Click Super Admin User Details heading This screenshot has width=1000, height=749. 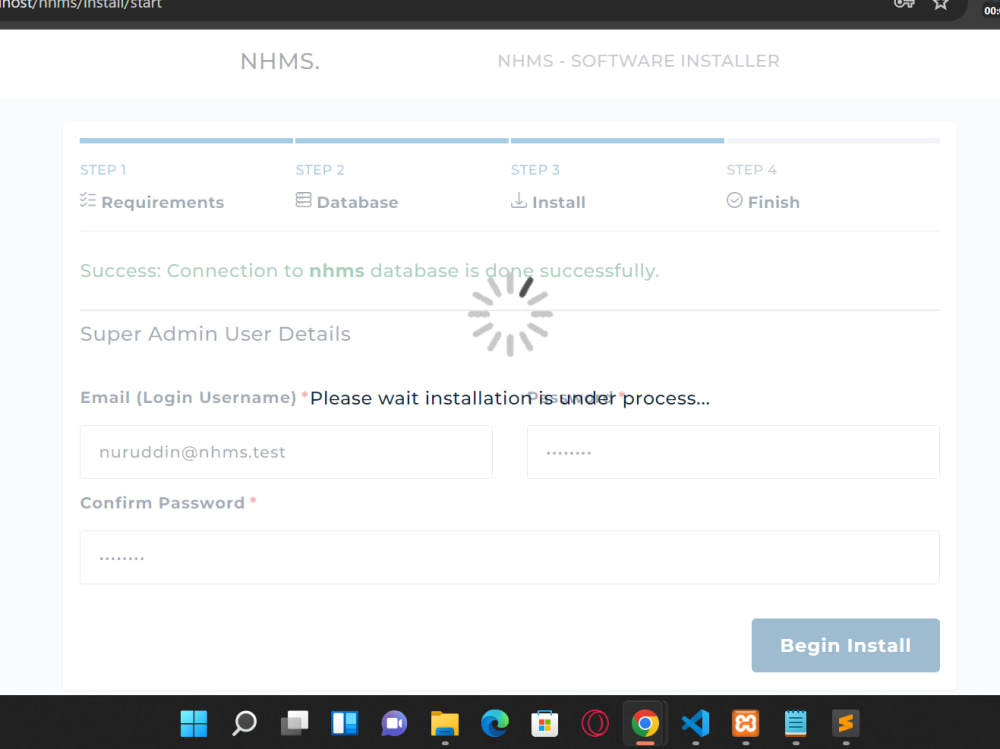216,334
